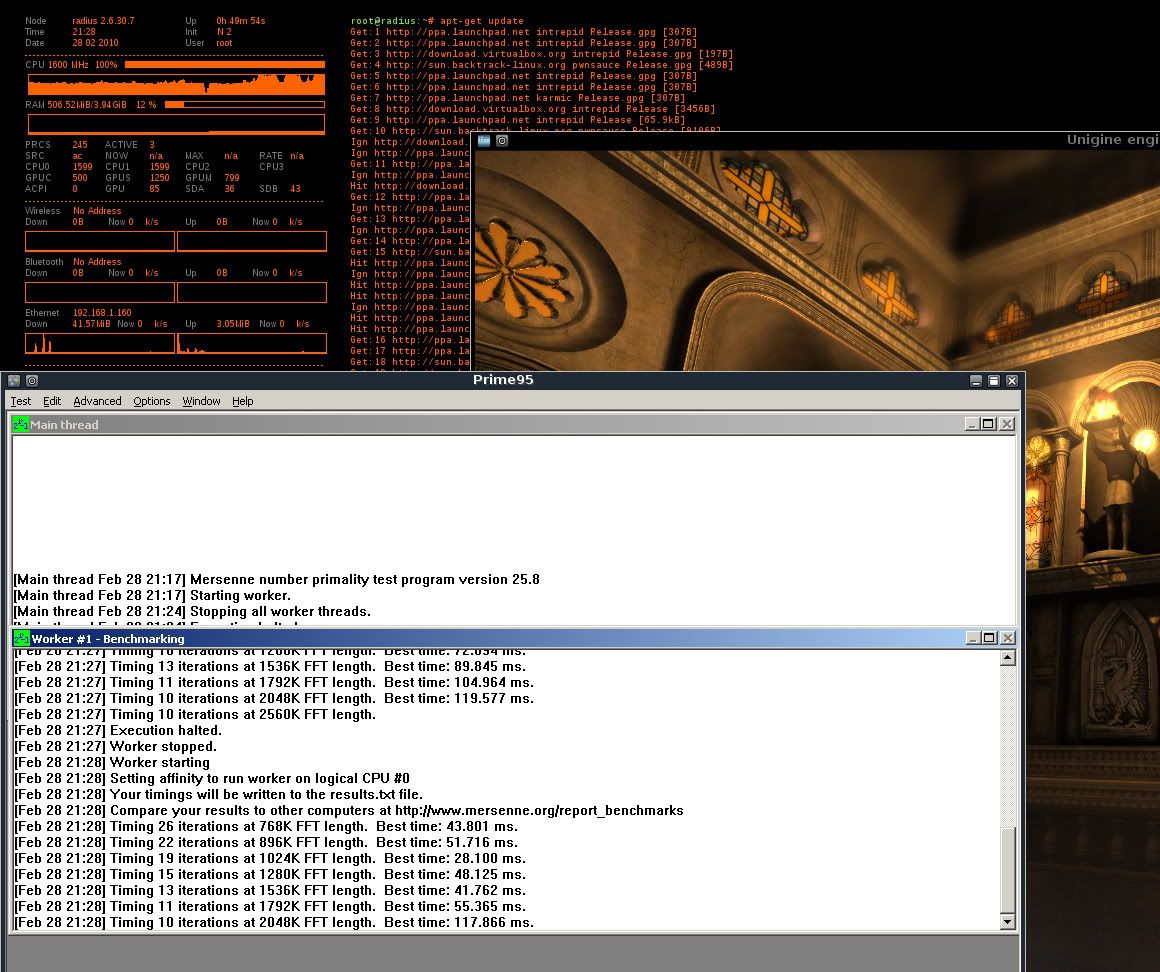
Task: Click the up arrow of Worker #1 scrollbar
Action: point(1008,658)
